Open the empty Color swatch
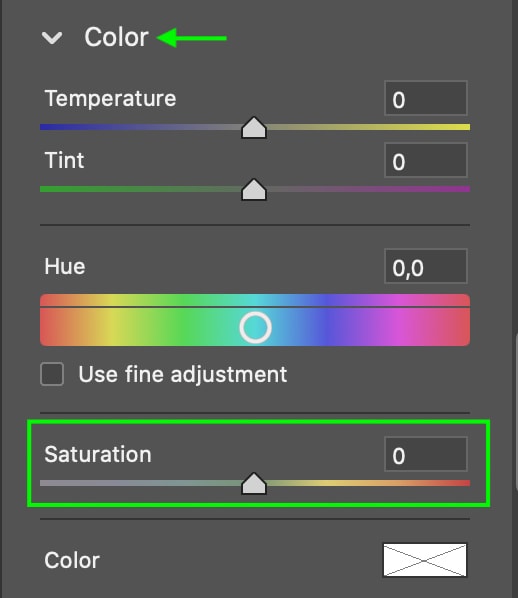518x598 pixels. tap(425, 560)
